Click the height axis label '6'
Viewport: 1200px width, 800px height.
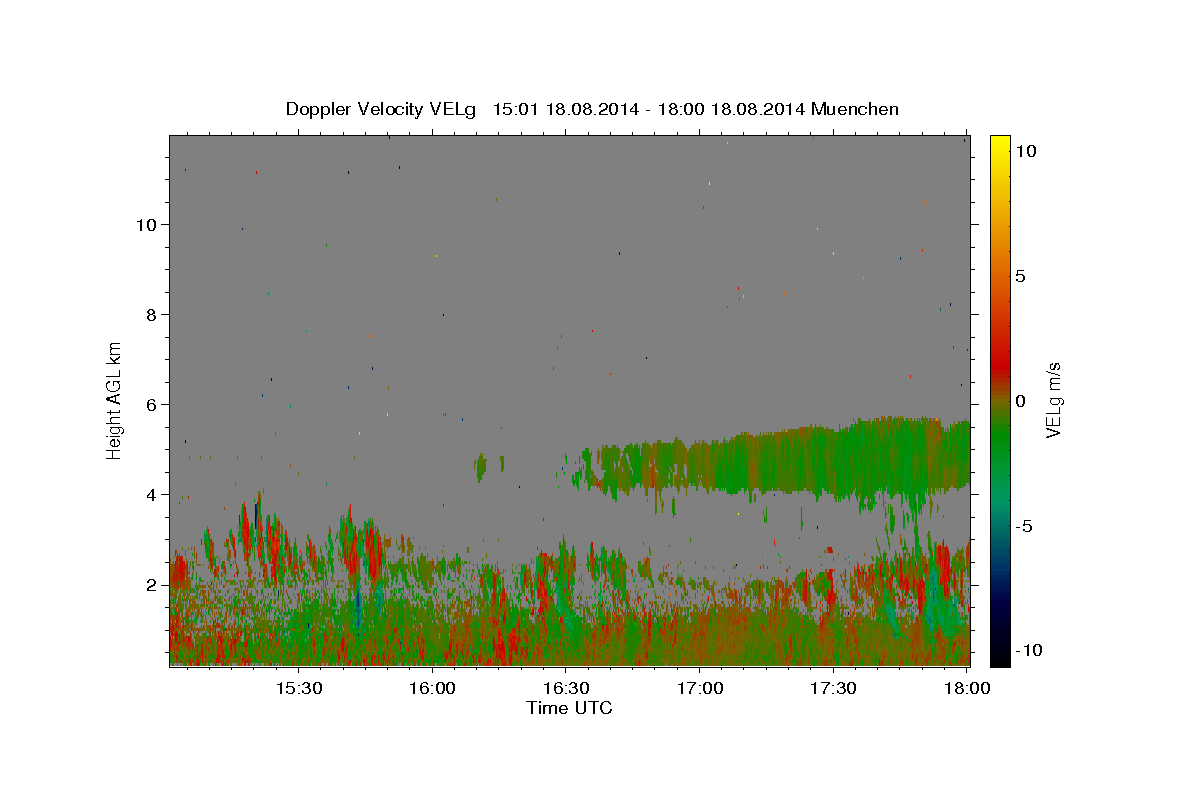pos(152,405)
